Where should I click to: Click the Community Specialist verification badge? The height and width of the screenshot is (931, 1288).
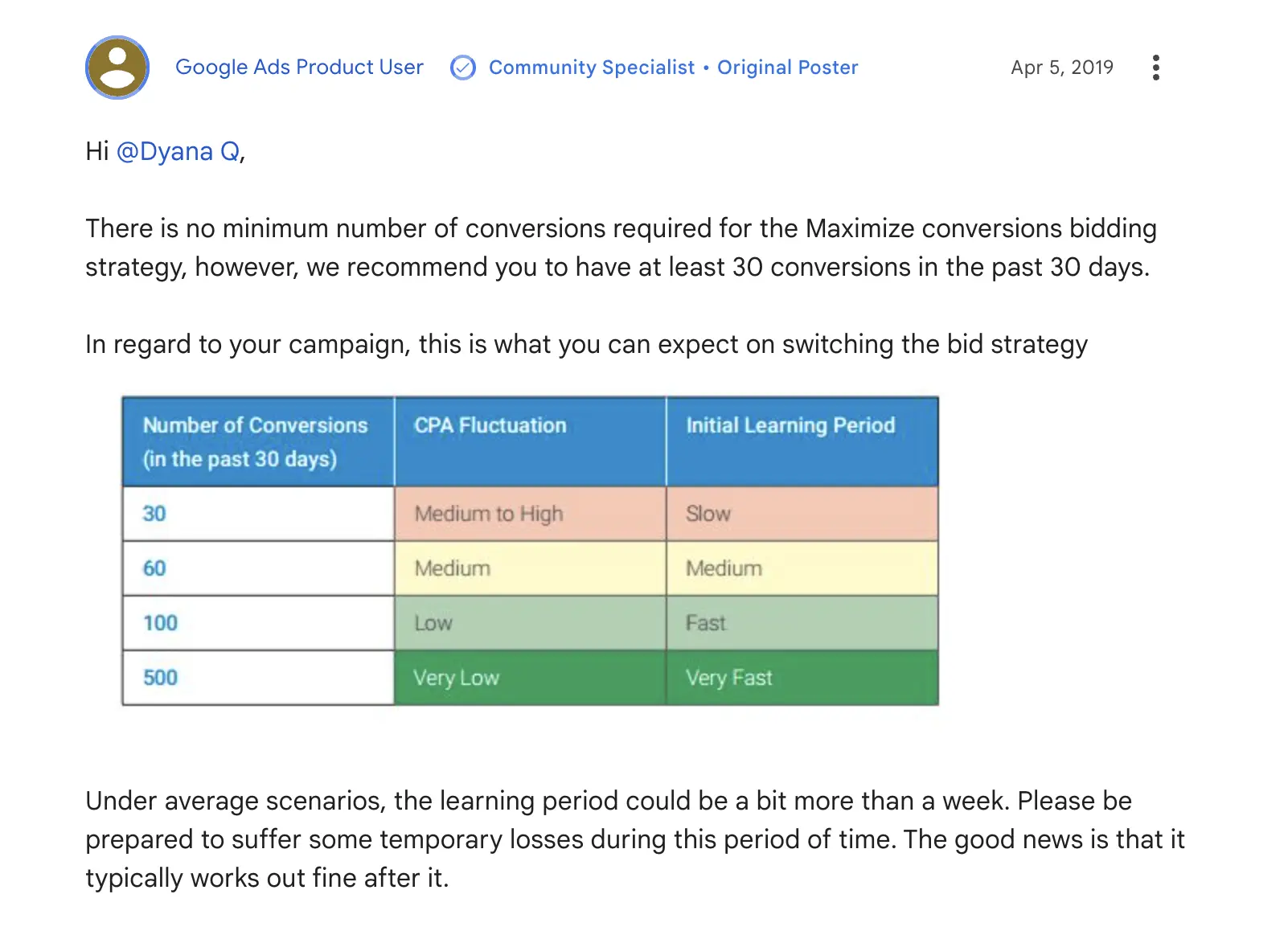click(x=463, y=68)
